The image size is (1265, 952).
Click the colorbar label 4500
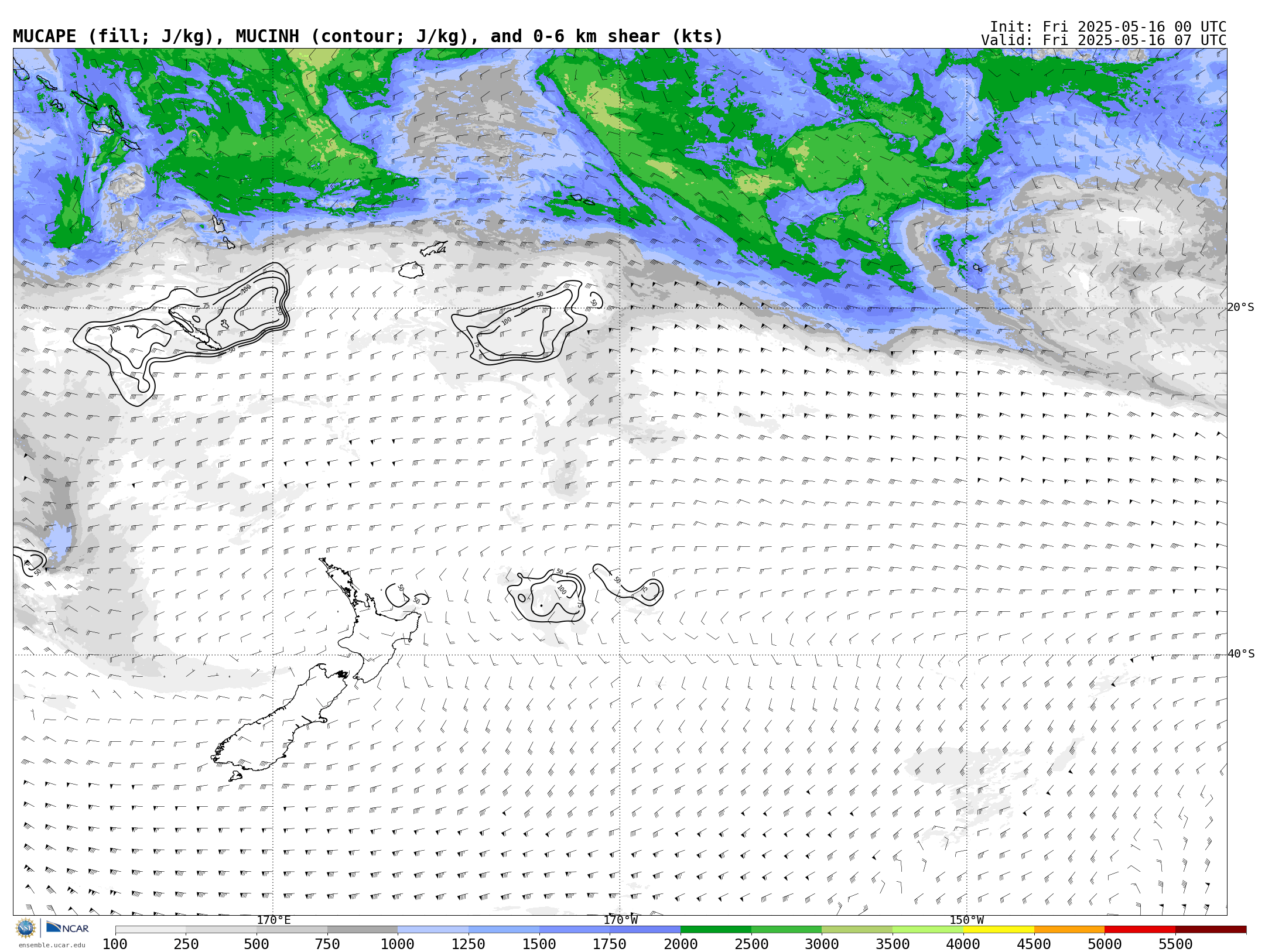coord(1034,944)
